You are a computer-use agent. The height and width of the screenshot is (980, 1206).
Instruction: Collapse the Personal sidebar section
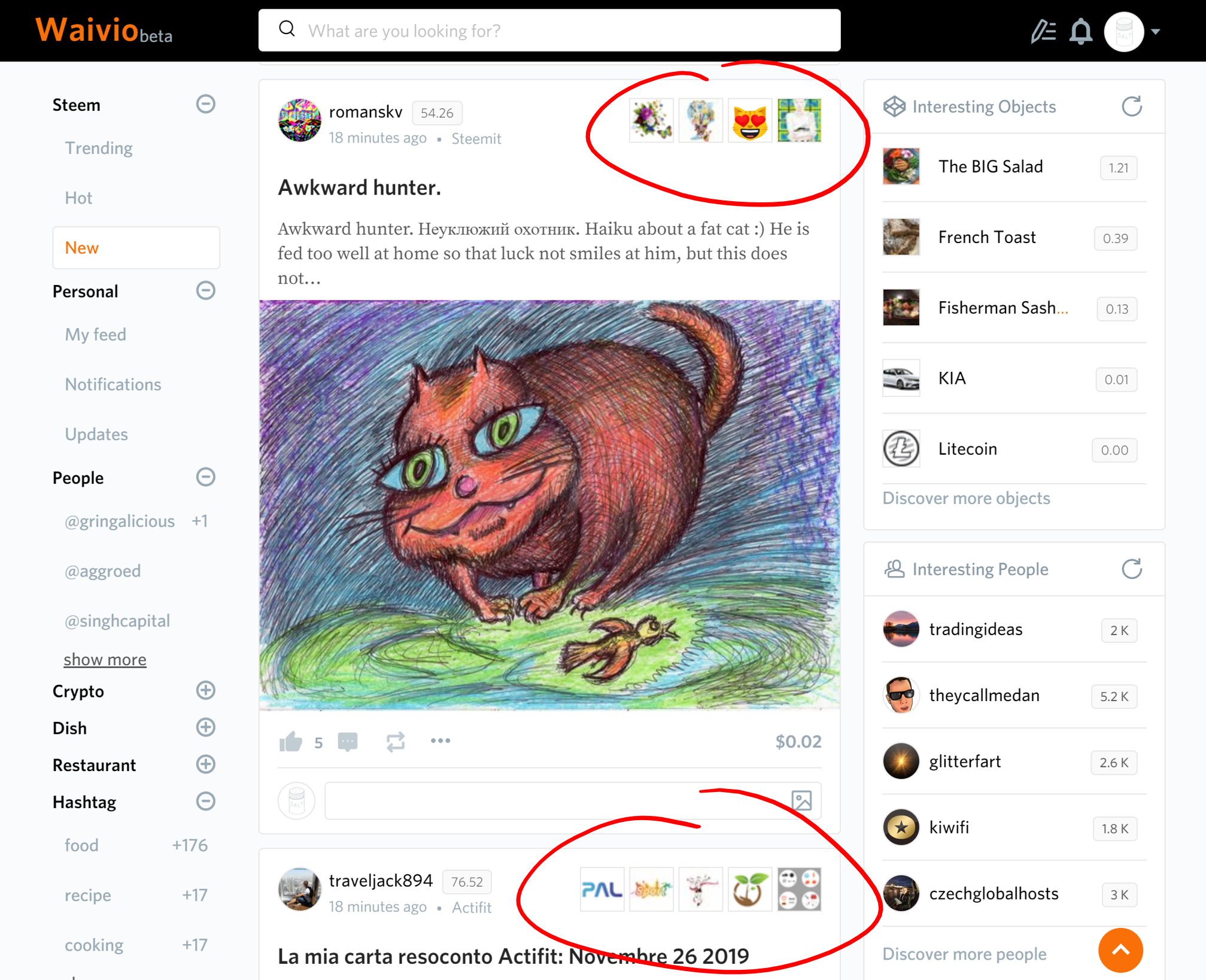click(205, 291)
